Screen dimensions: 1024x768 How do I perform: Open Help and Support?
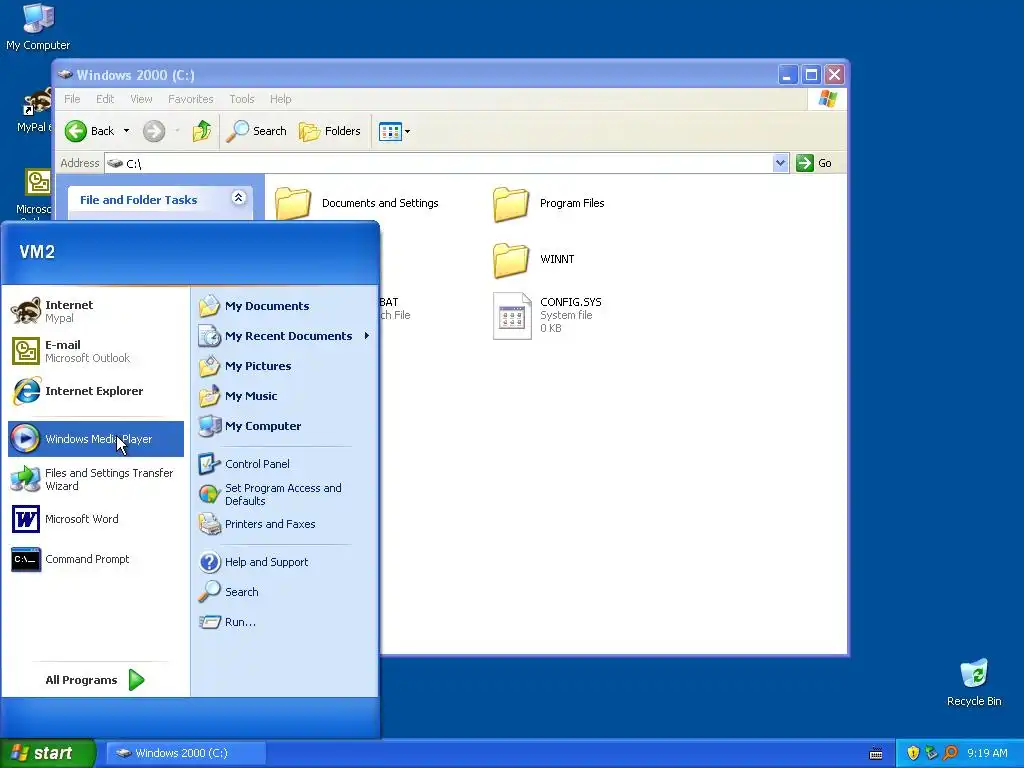285,562
